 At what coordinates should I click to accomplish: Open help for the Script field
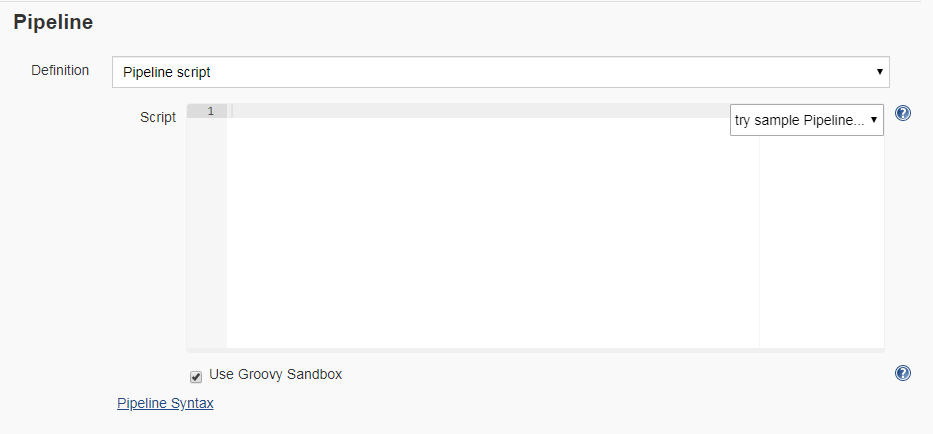[902, 114]
